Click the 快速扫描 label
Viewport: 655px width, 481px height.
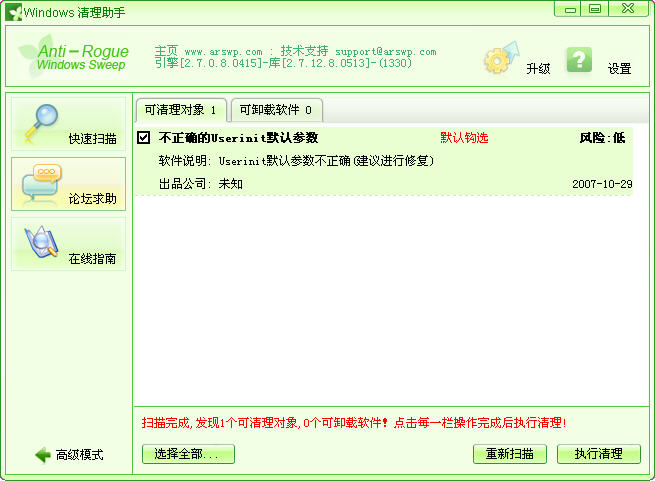pyautogui.click(x=92, y=138)
